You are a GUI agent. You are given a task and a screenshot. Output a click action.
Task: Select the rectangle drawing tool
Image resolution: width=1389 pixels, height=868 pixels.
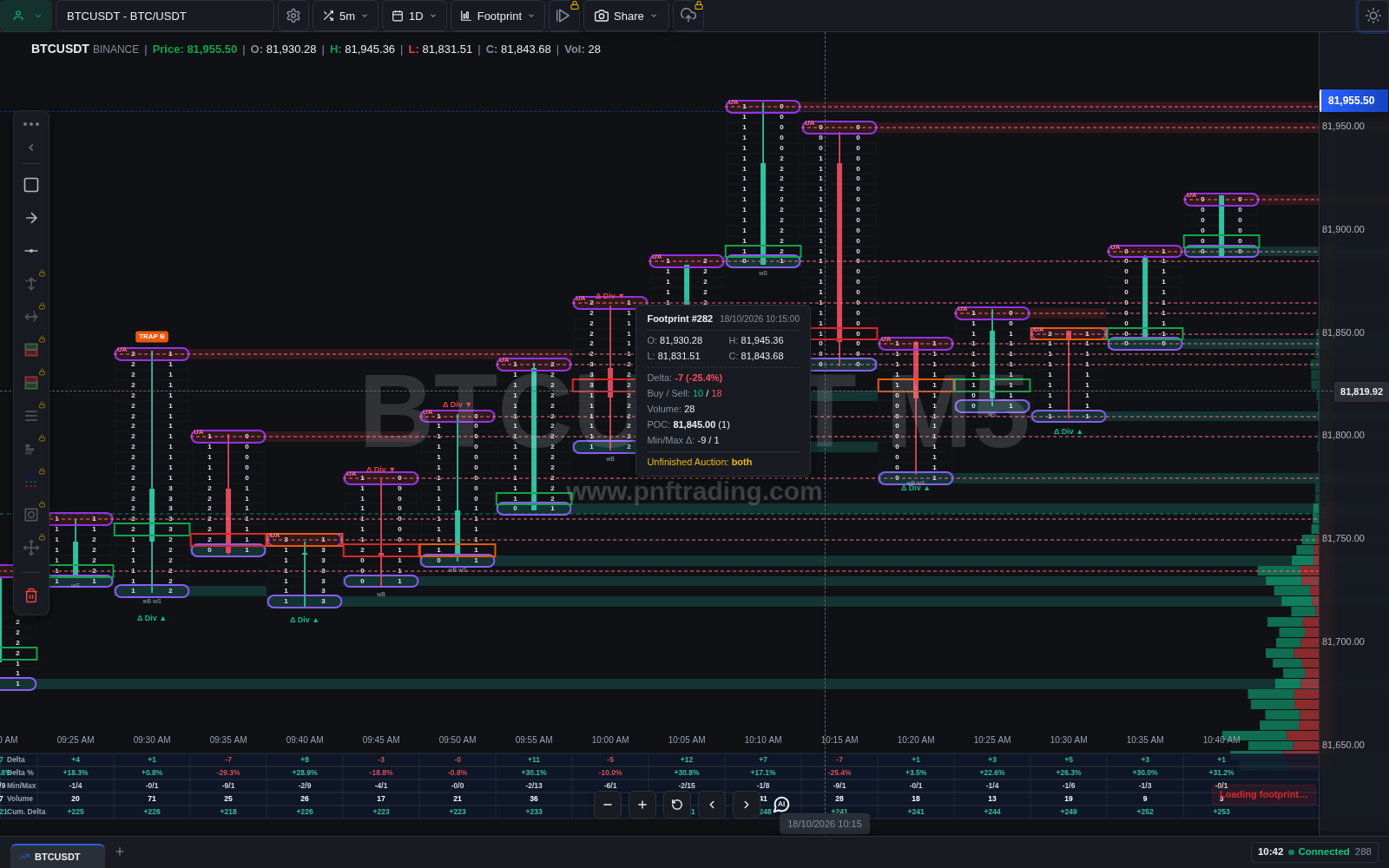click(x=31, y=185)
